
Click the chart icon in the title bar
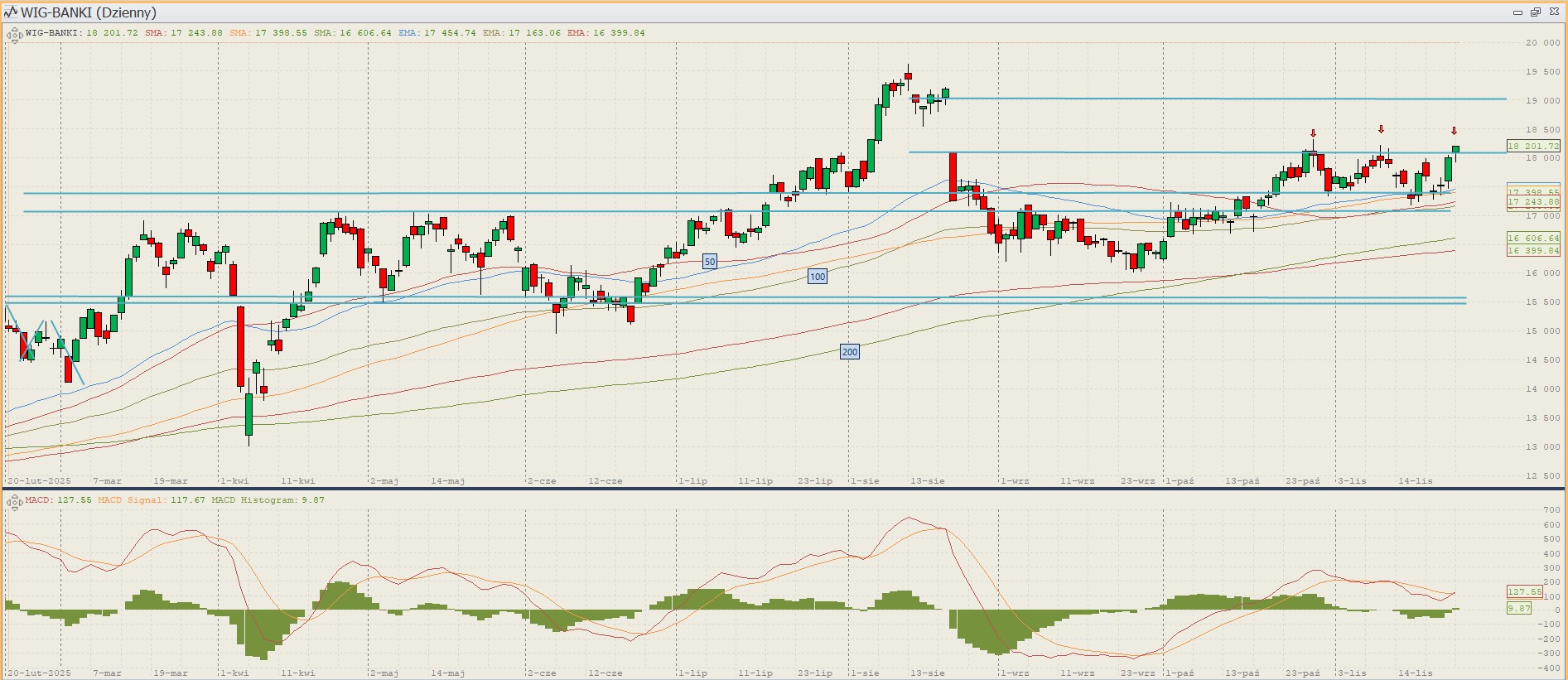11,12
